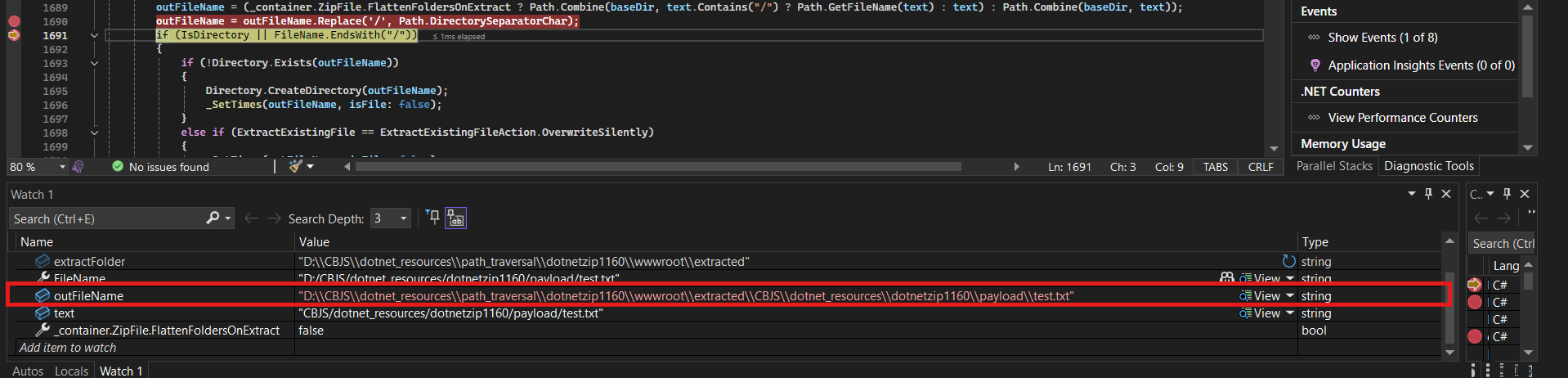Click the refresh icon for extractFolder value
The image size is (1568, 378).
click(1288, 261)
